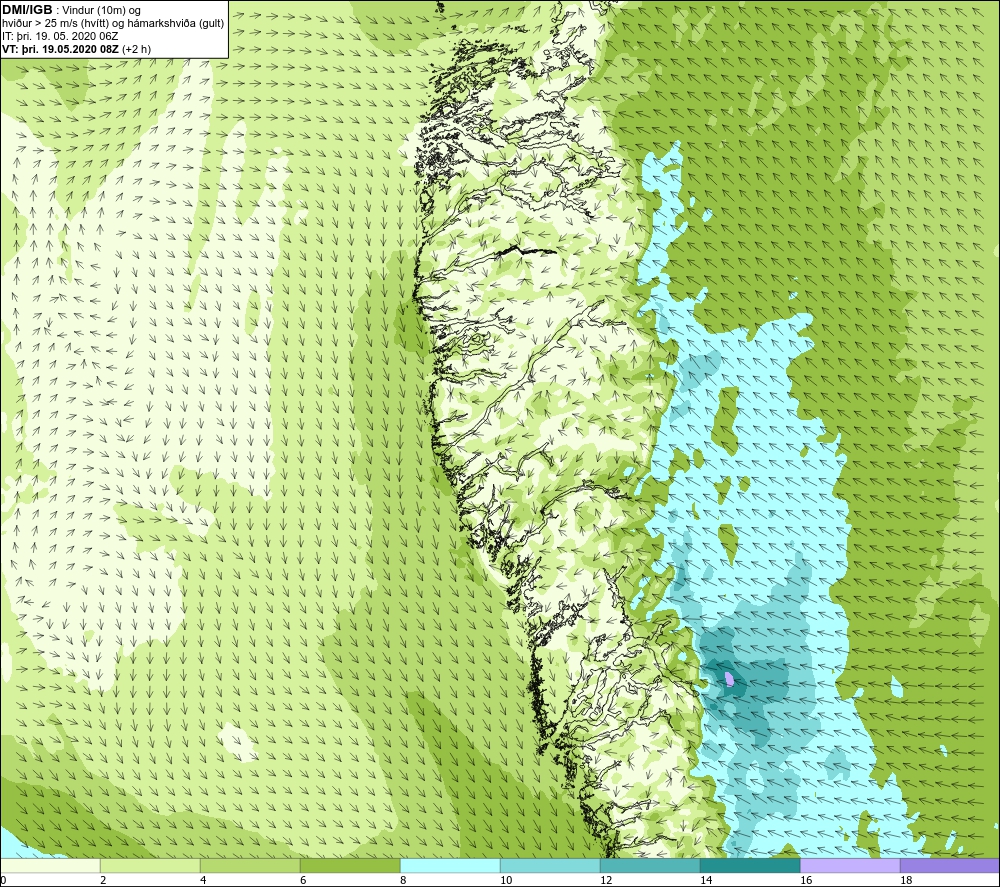Click the 'Vindur (10m) og' text
This screenshot has width=1000, height=887.
tap(103, 11)
